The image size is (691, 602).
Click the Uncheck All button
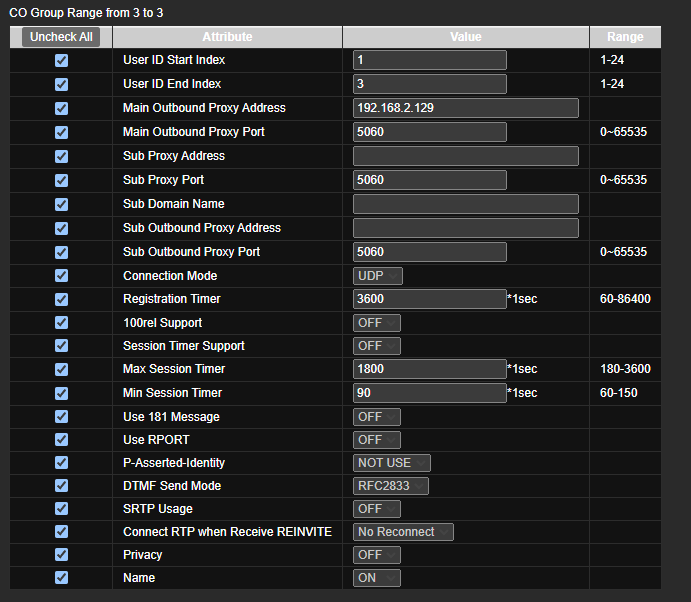coord(61,37)
